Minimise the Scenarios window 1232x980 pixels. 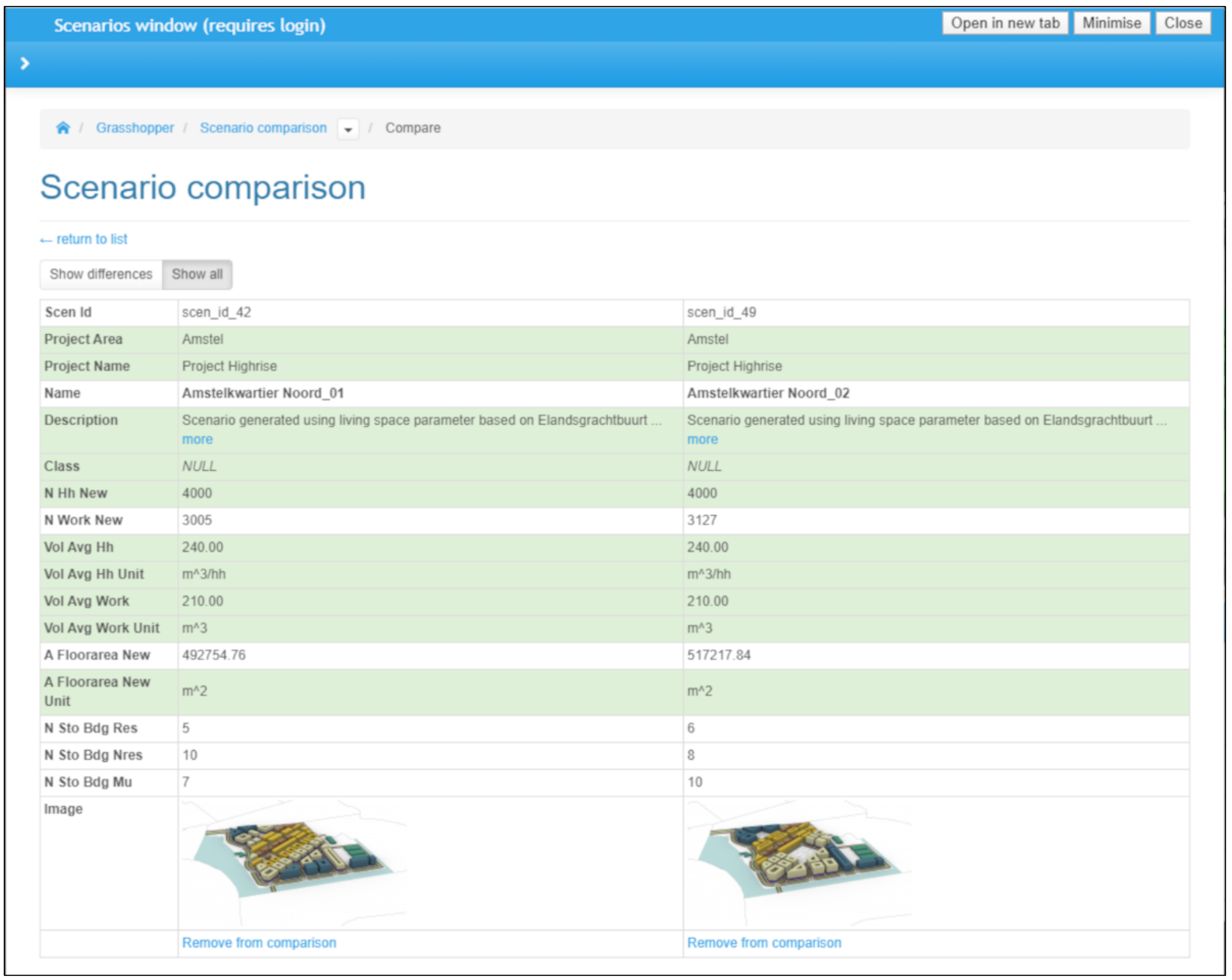(1111, 23)
